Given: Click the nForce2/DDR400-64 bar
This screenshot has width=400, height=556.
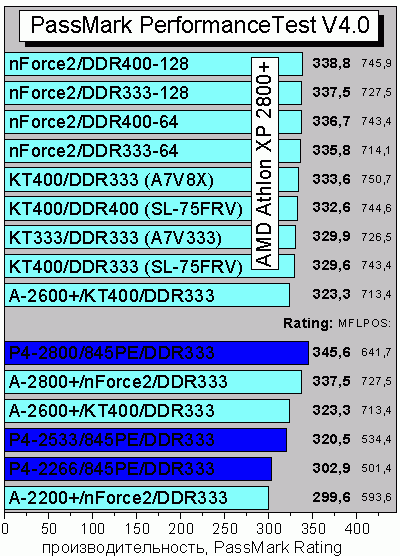Looking at the screenshot, I should [153, 122].
